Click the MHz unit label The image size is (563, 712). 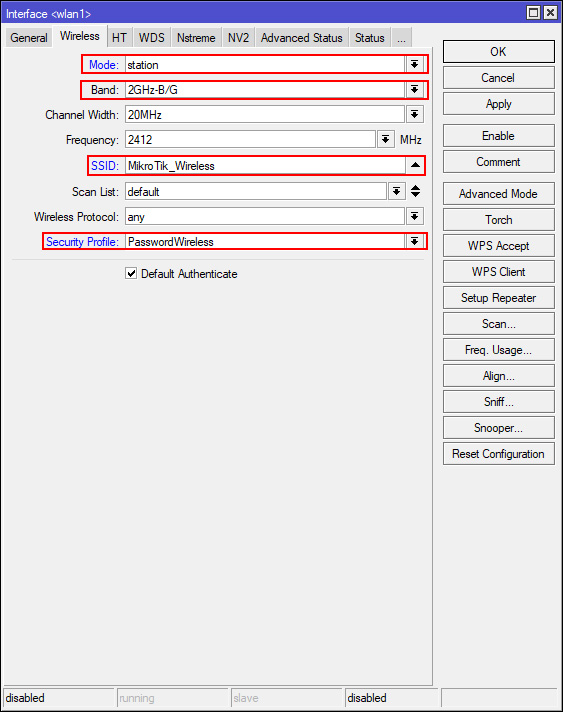click(410, 139)
